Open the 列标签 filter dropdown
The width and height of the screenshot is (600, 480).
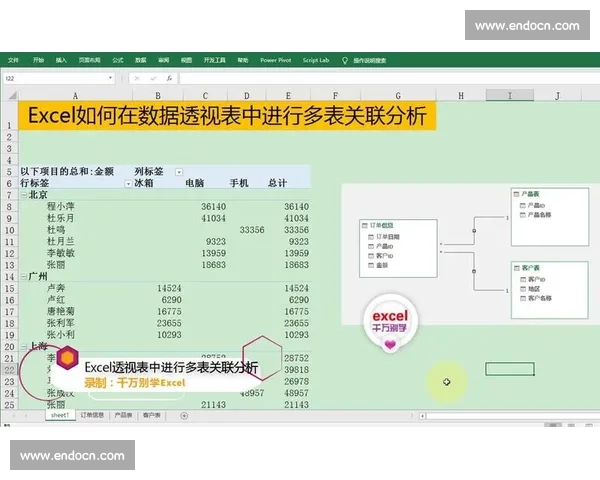click(179, 172)
